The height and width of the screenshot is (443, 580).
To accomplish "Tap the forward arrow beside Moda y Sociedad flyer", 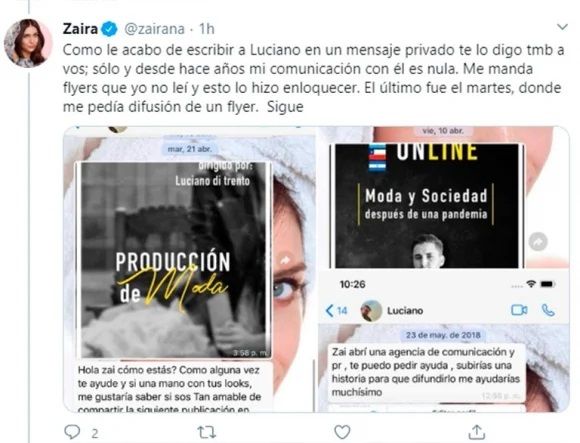I will tap(538, 242).
